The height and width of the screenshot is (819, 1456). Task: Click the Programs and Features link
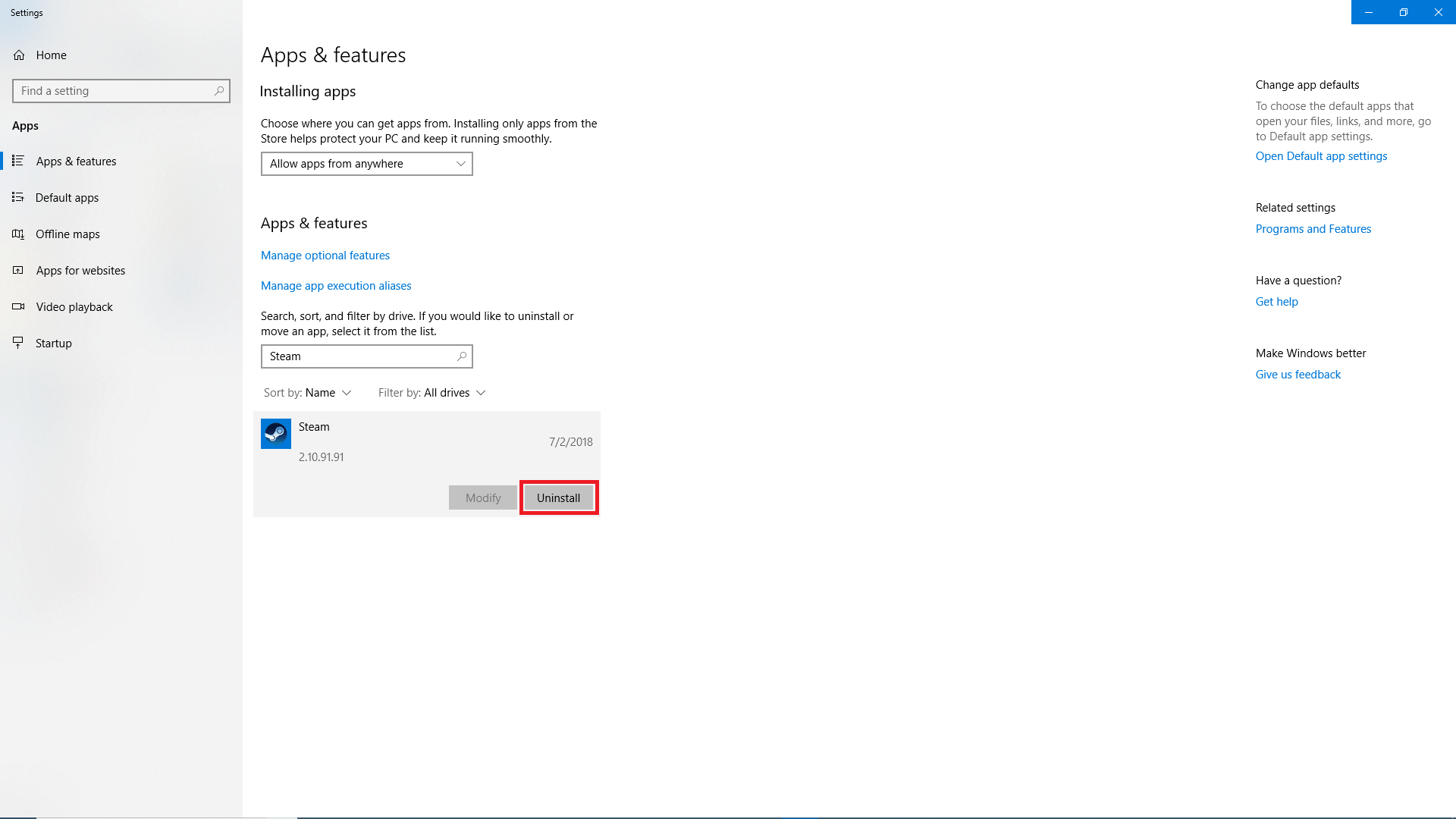(1313, 228)
